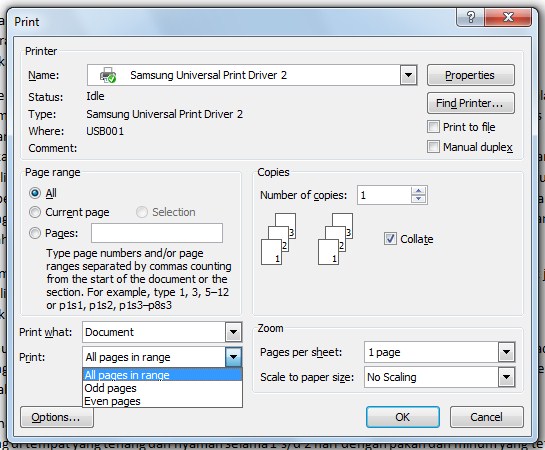
Task: Choose All pages in range option
Action: 162,375
